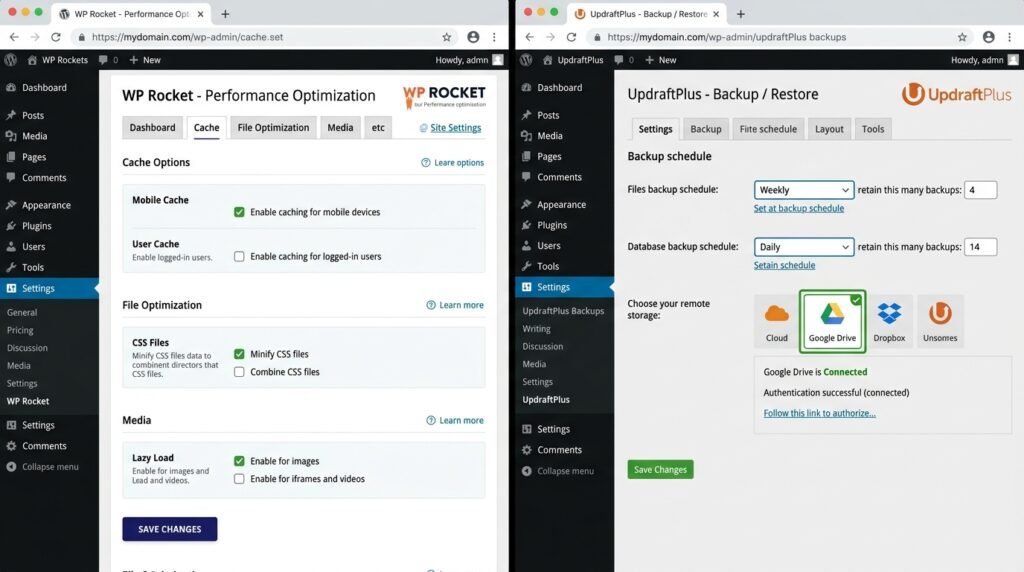1024x572 pixels.
Task: Reload the UpdraftPlus browser page
Action: point(571,37)
